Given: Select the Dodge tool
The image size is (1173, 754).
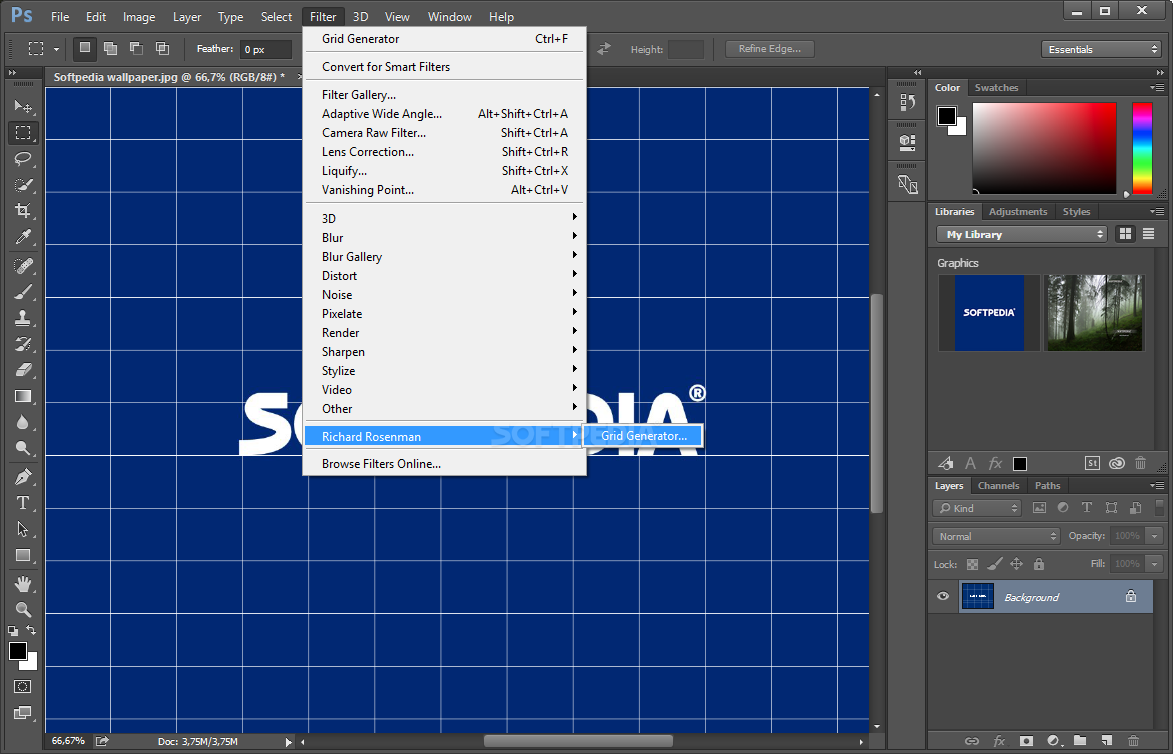Looking at the screenshot, I should (23, 448).
